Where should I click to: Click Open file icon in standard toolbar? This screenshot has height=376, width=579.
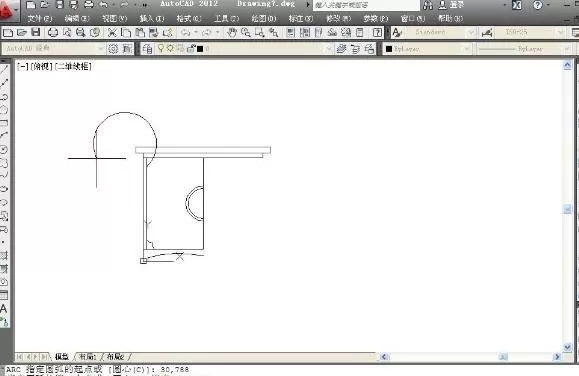pyautogui.click(x=22, y=33)
